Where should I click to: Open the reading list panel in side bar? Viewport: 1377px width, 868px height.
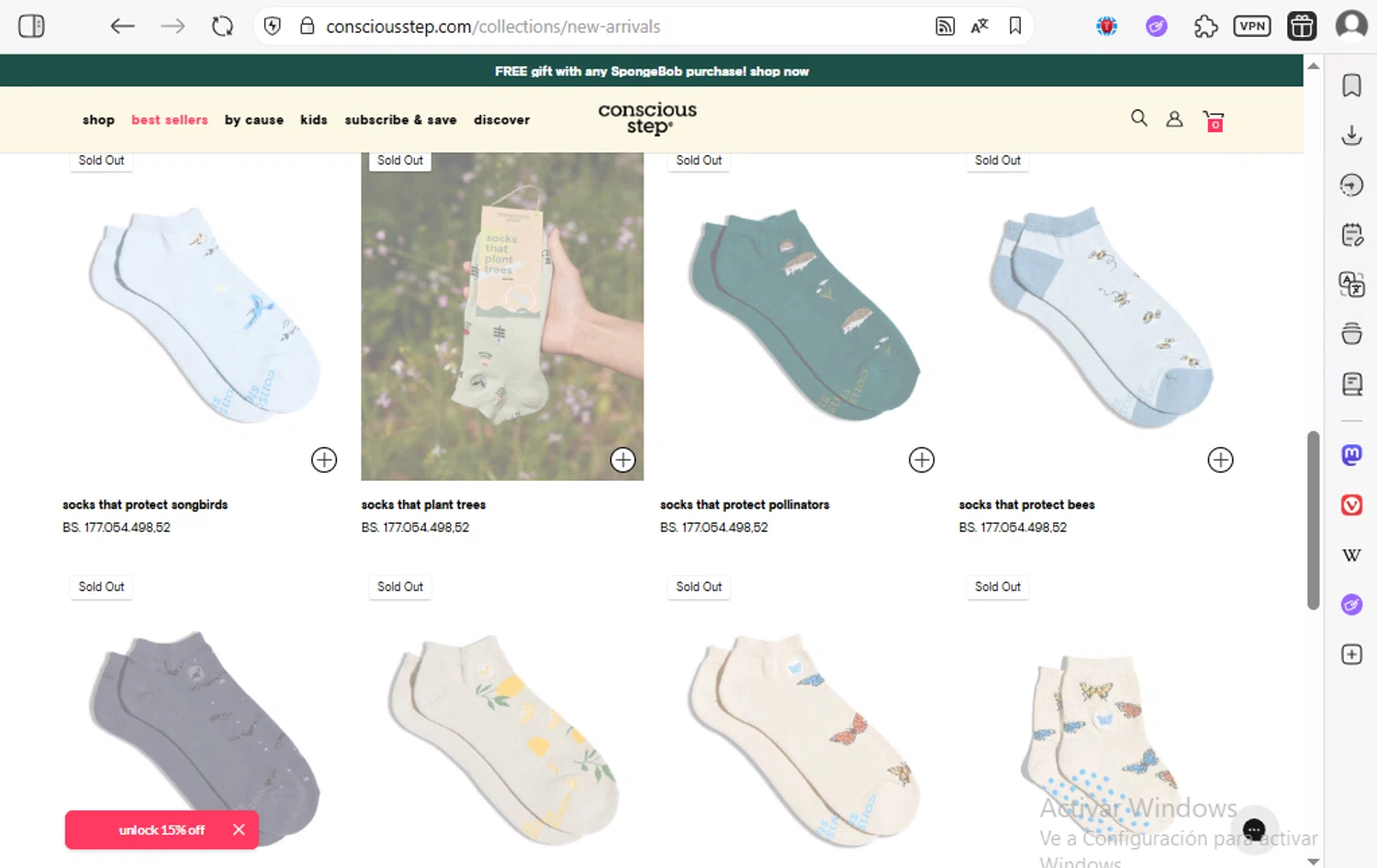point(1351,384)
